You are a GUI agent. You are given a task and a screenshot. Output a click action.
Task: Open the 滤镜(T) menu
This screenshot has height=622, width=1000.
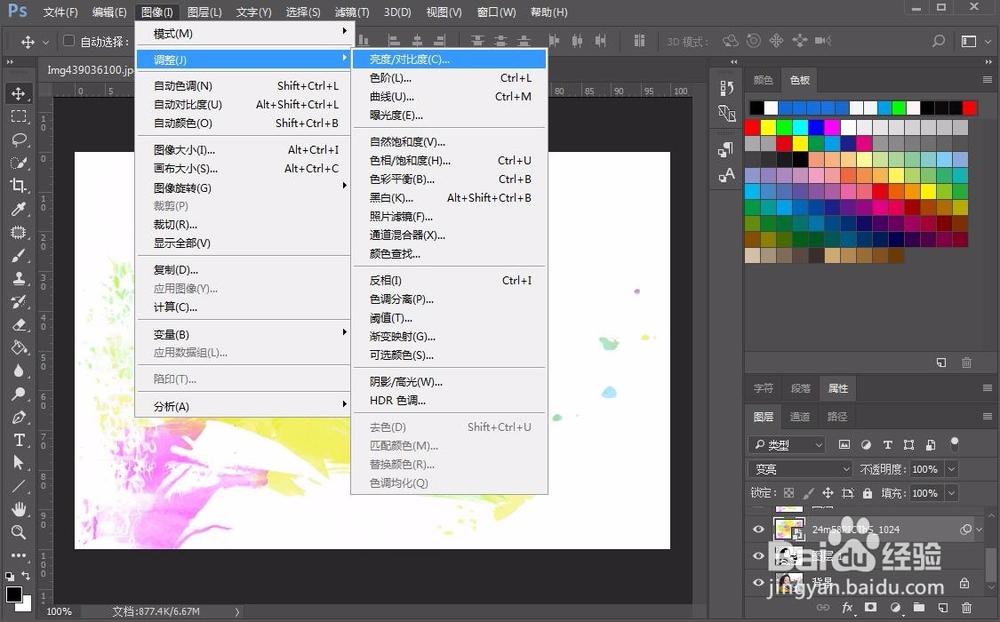(351, 12)
